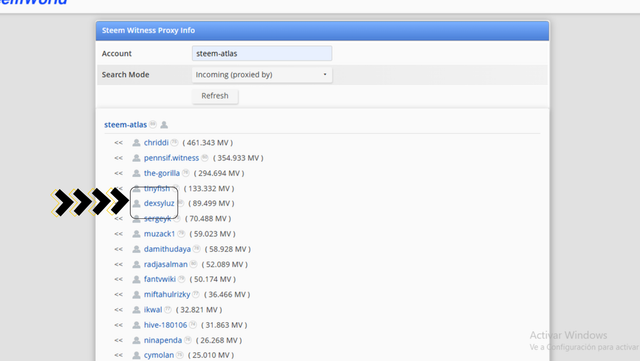Expand the << arrow in the-gorilla row

click(118, 173)
